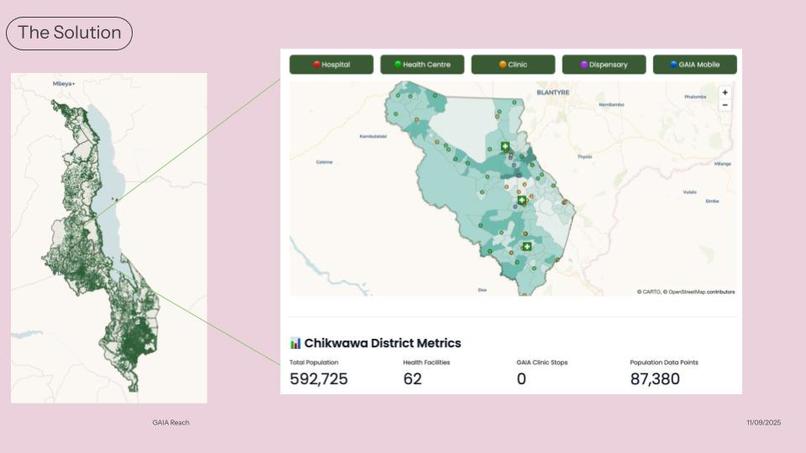Zoom in on the district map
The image size is (806, 453).
pos(725,93)
